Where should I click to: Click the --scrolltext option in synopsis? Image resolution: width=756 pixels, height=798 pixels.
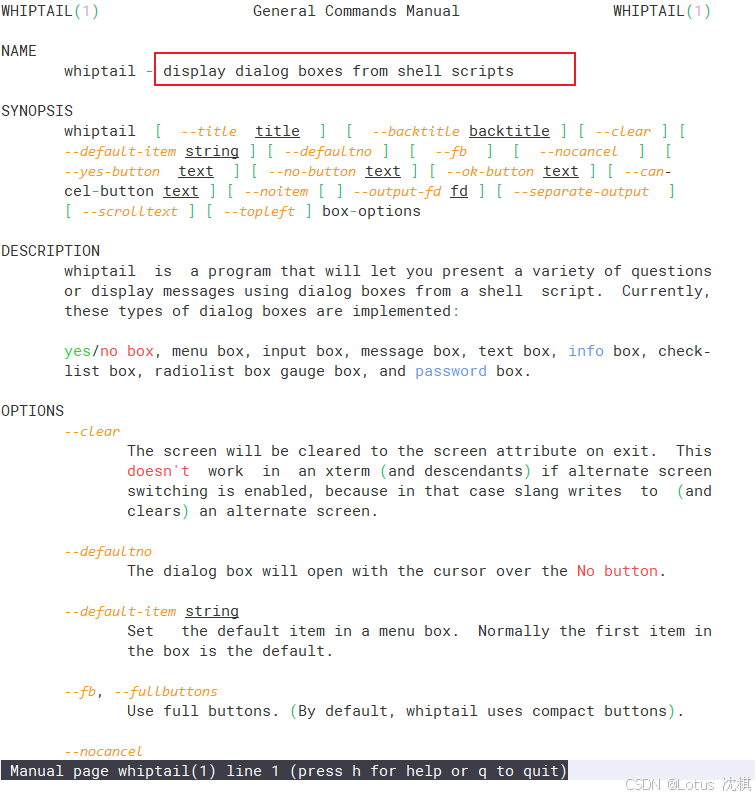[130, 212]
